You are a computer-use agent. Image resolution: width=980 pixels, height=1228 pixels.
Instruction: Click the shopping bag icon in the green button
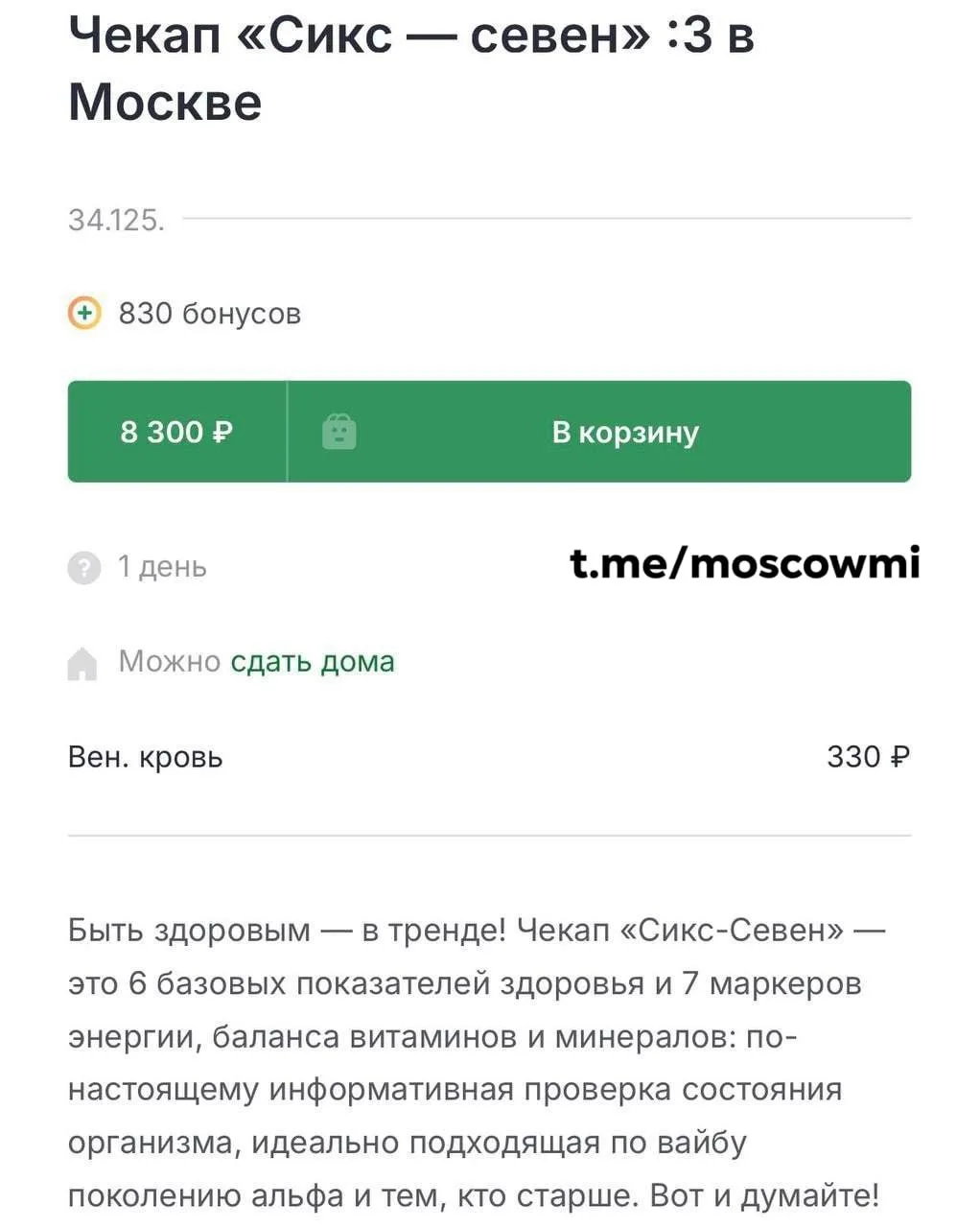(x=338, y=432)
